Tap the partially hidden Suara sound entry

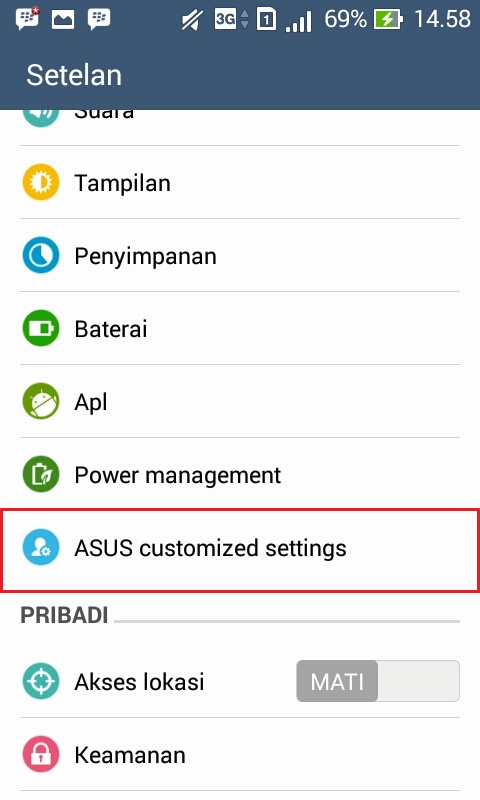click(240, 128)
